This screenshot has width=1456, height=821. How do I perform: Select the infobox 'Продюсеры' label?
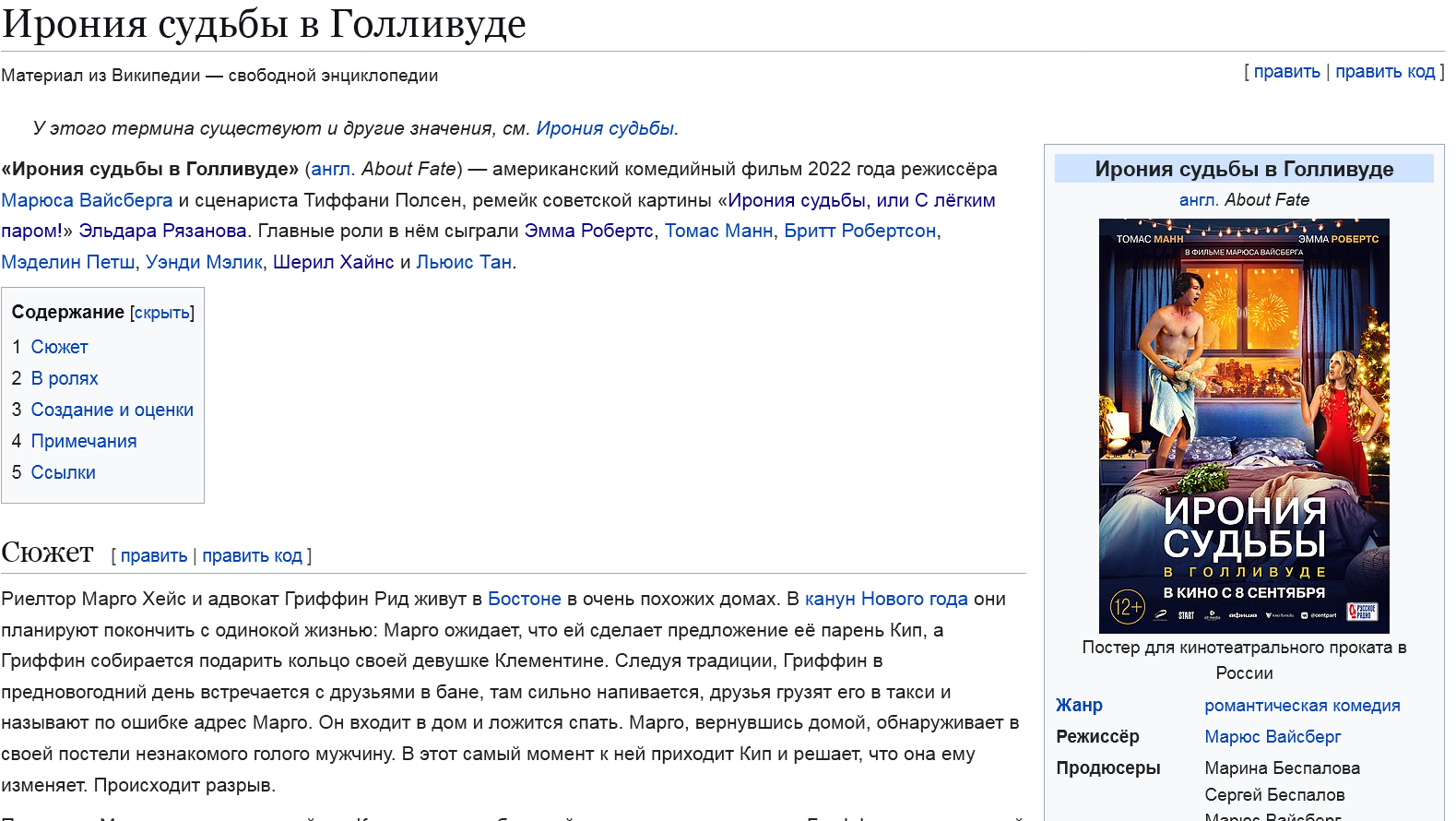[x=1108, y=768]
